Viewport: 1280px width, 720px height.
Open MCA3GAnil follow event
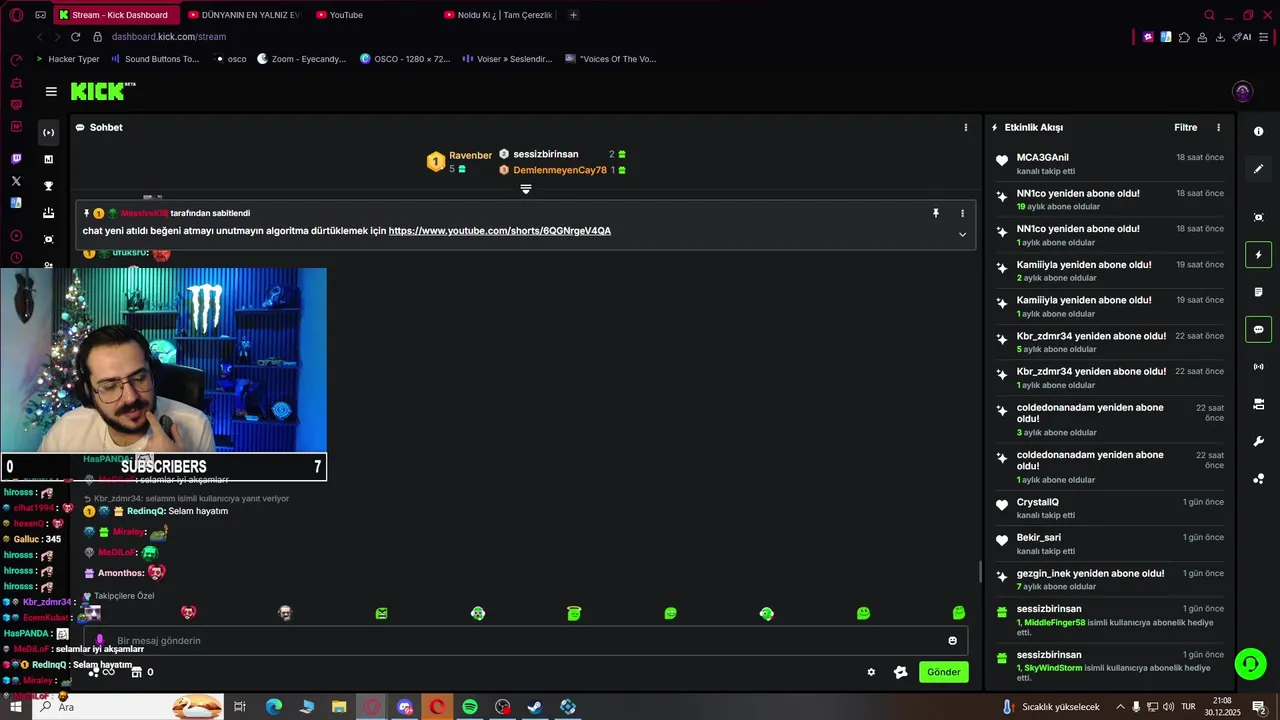1110,164
